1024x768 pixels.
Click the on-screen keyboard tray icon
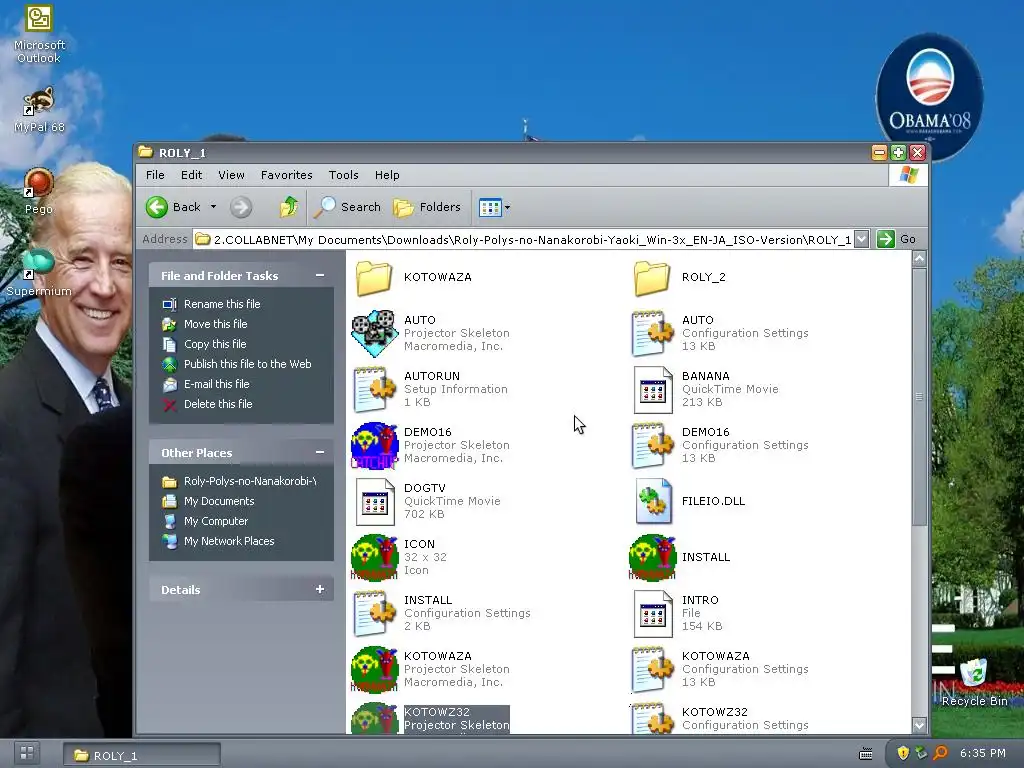[866, 754]
